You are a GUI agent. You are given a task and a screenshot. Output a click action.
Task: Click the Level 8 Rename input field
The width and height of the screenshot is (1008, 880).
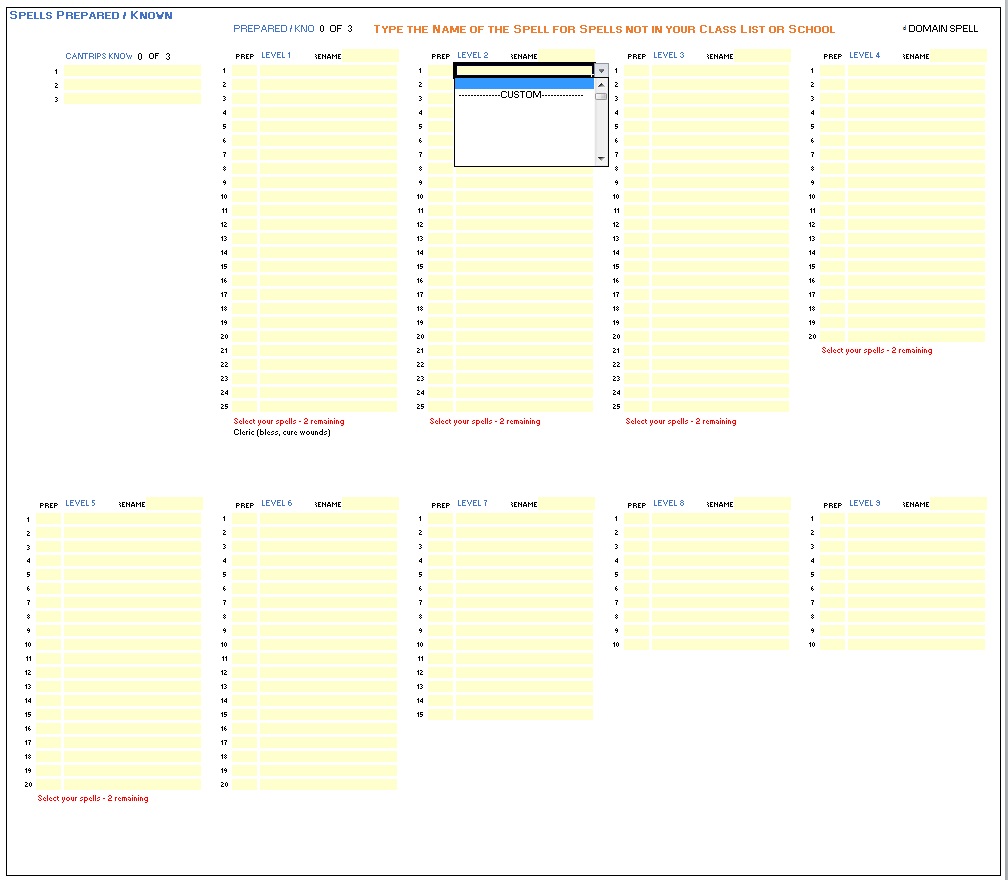tap(762, 504)
